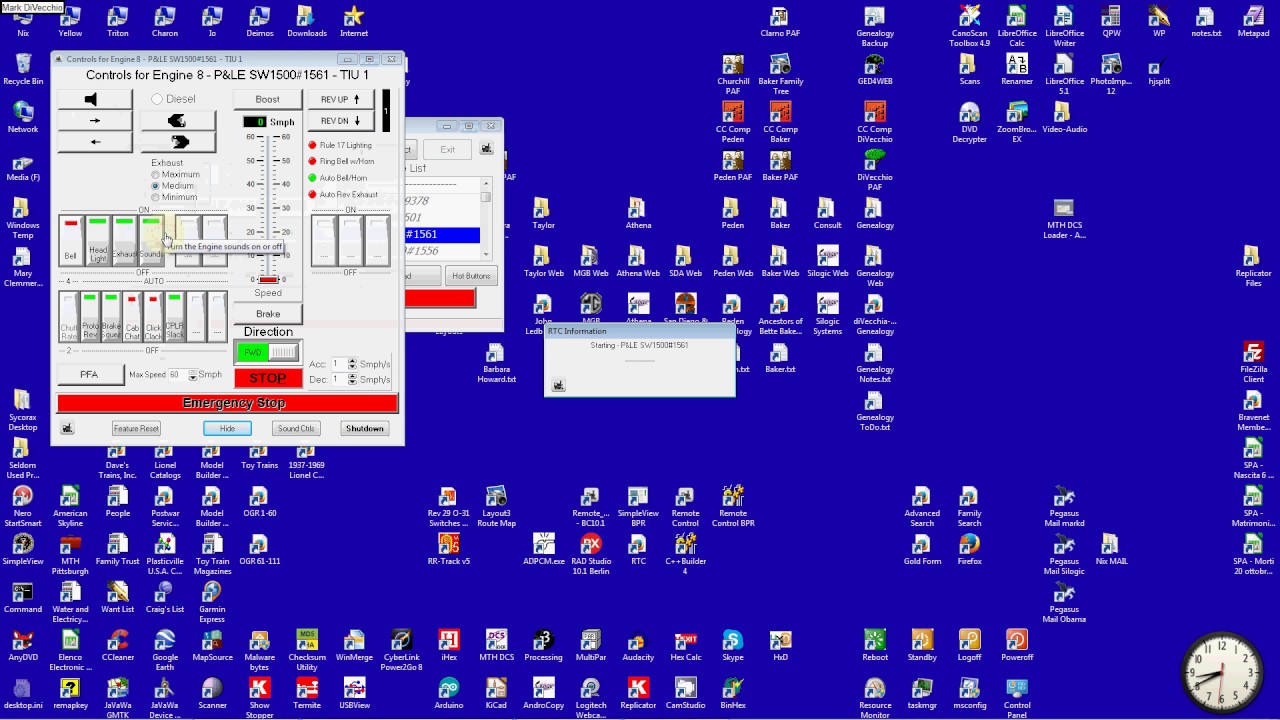Image resolution: width=1280 pixels, height=720 pixels.
Task: Open the MTH DCS Loader desktop icon
Action: [x=1064, y=220]
